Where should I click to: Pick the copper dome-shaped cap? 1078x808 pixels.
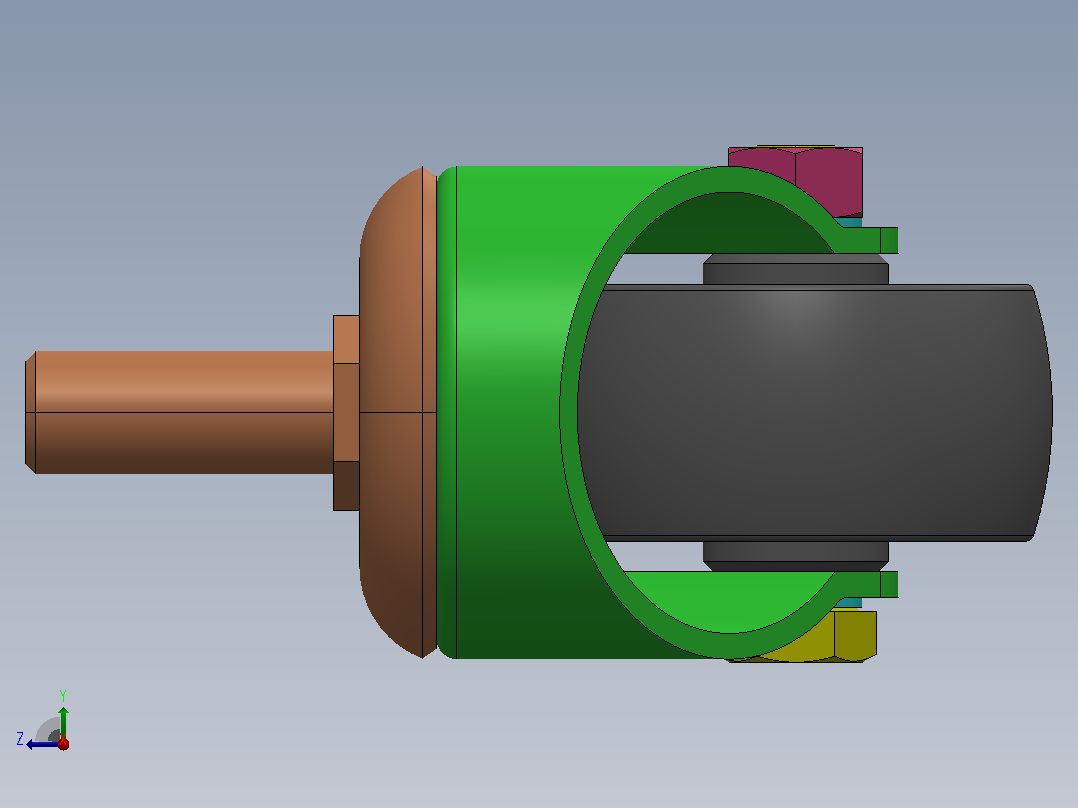point(398,413)
